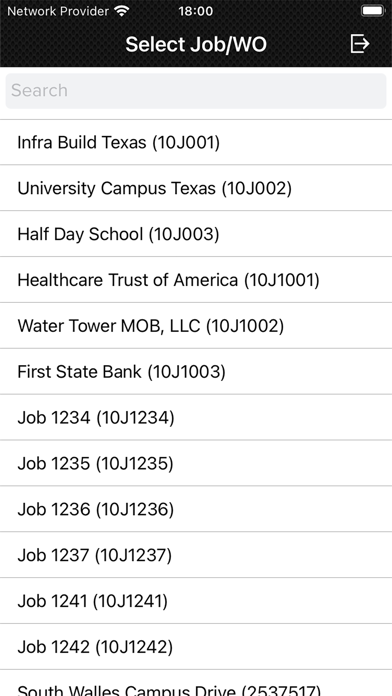
Task: Open Job 1235 entry
Action: click(196, 463)
